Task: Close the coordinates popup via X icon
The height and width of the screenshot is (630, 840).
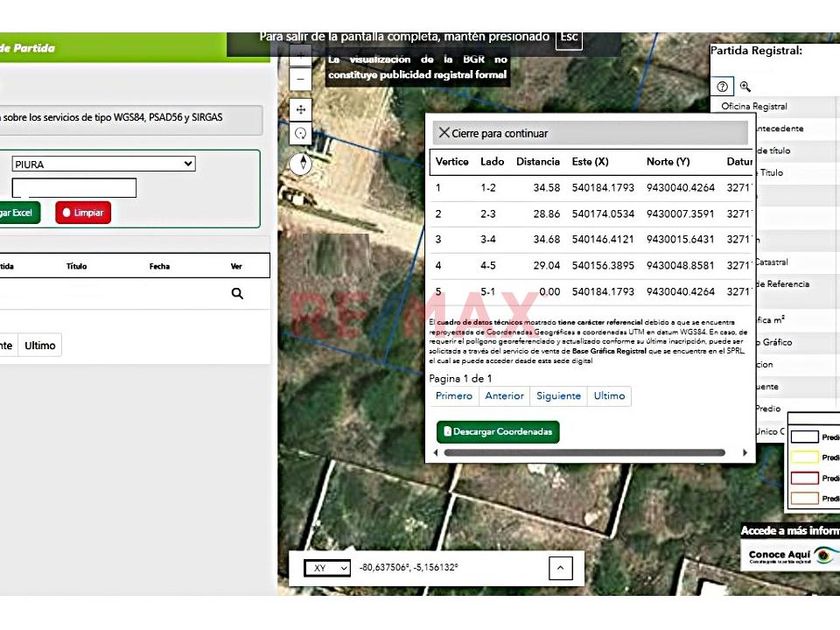Action: [x=444, y=133]
